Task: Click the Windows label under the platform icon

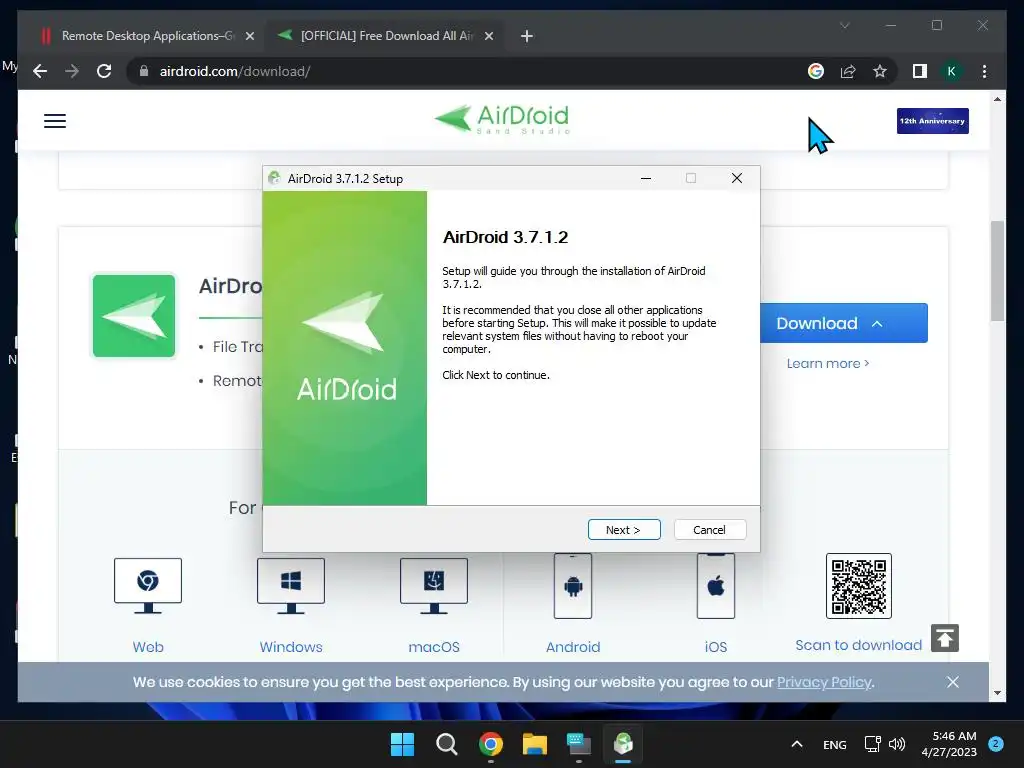Action: pyautogui.click(x=291, y=647)
